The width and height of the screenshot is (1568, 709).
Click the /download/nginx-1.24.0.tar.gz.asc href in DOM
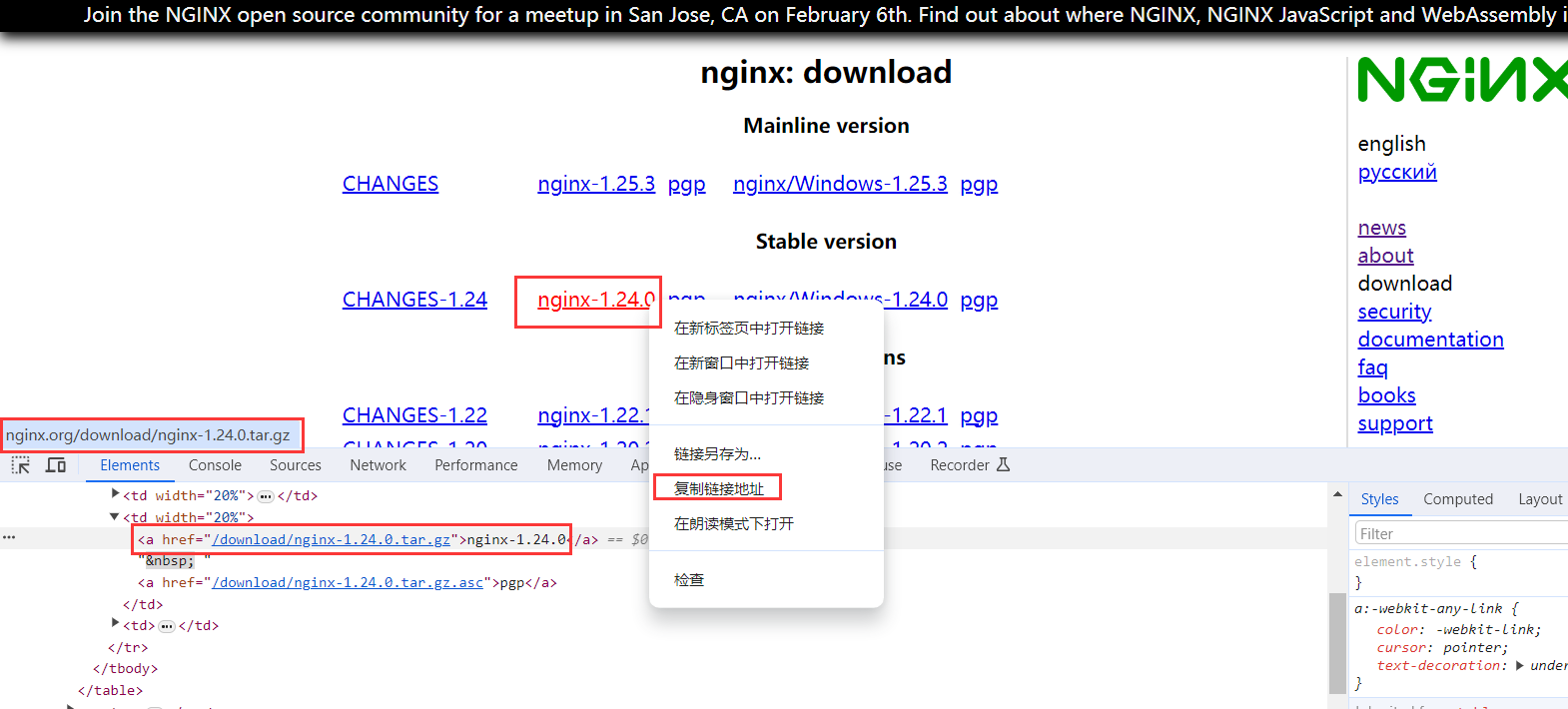tap(348, 582)
